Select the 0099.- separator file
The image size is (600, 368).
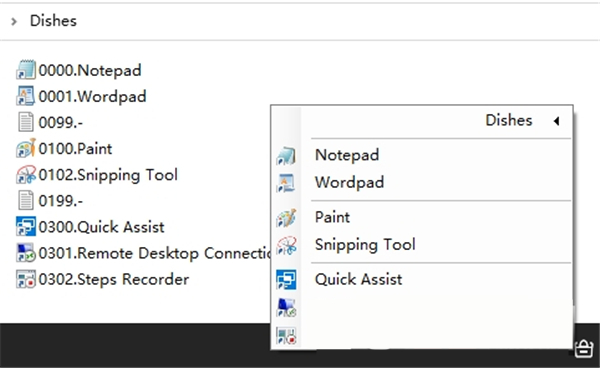click(x=50, y=122)
